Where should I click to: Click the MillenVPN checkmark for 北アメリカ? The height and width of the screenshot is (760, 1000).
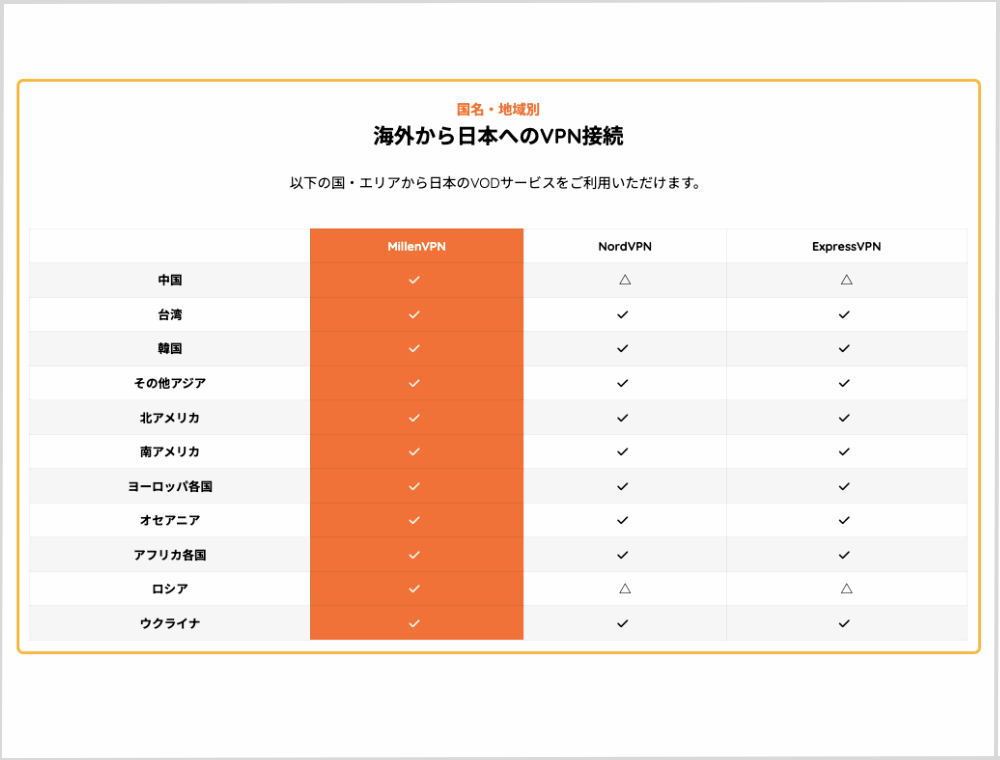coord(415,417)
